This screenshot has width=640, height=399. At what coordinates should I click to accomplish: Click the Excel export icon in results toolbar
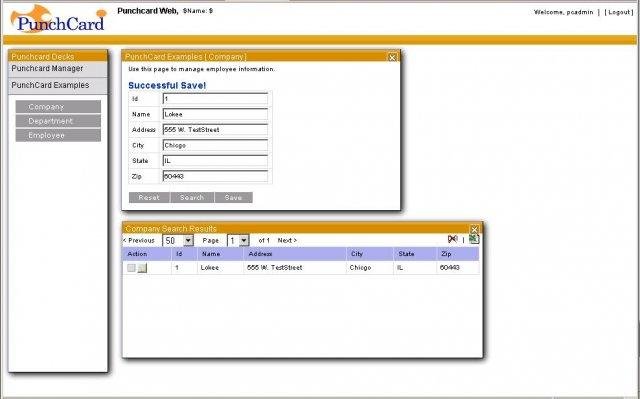point(474,239)
